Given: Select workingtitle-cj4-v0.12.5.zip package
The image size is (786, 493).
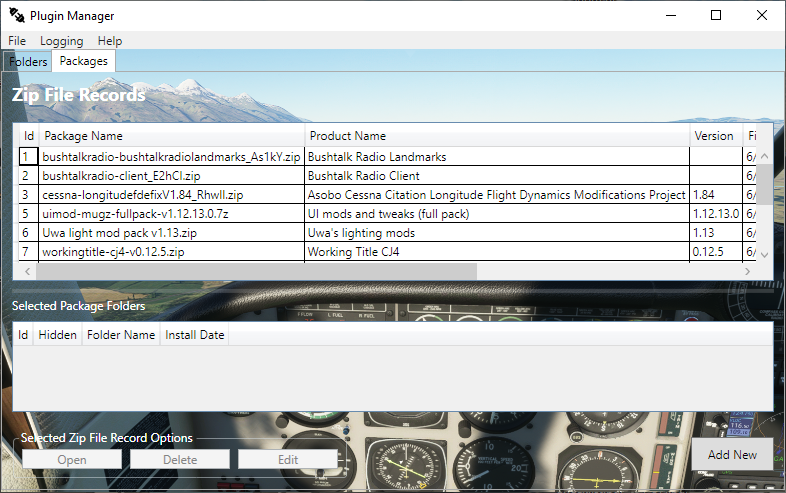Looking at the screenshot, I should 171,252.
